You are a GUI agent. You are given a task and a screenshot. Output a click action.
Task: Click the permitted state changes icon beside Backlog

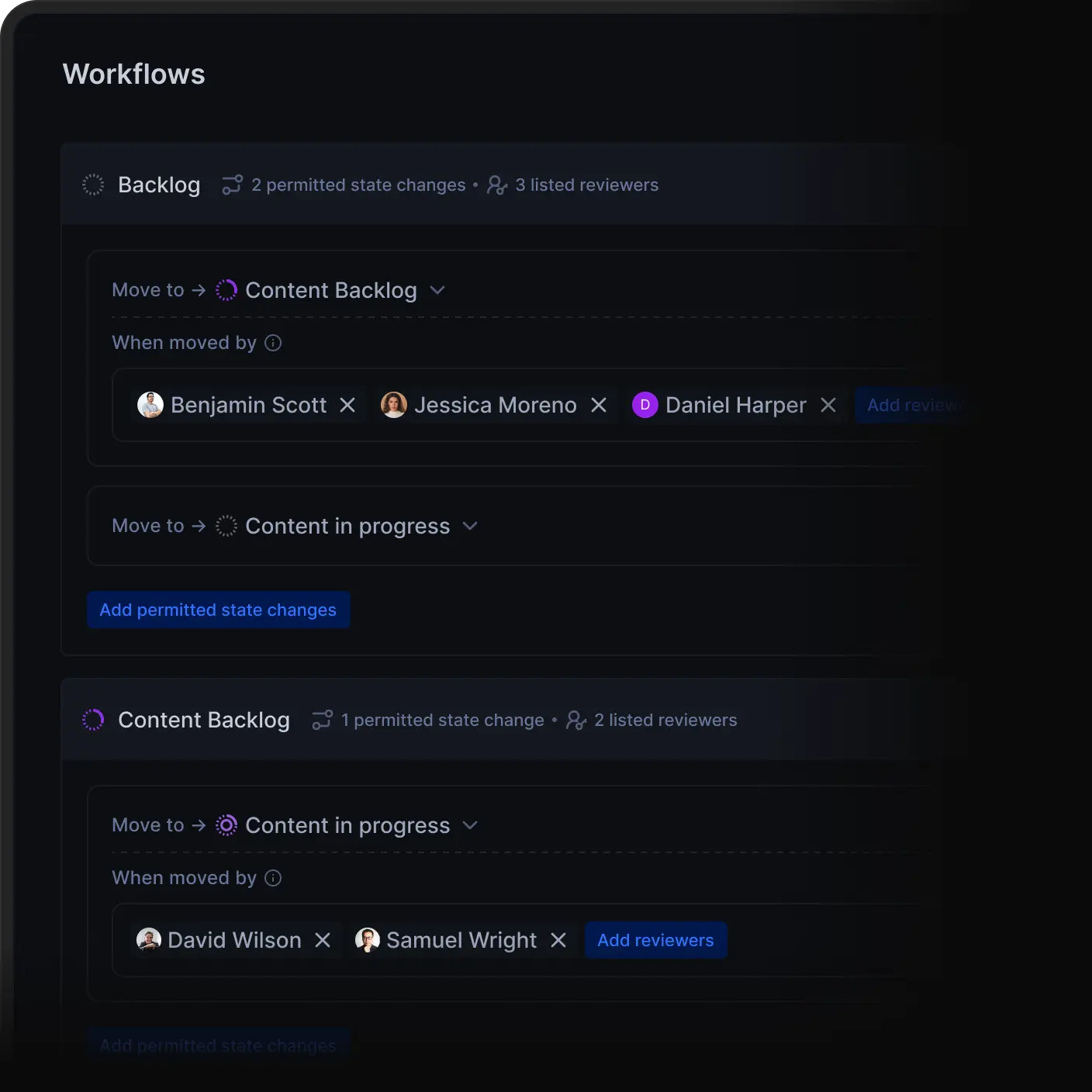pos(231,185)
